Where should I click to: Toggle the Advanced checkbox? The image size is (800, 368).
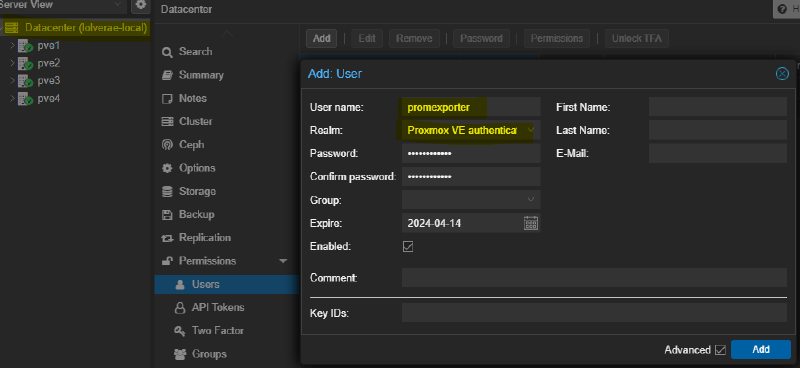720,350
